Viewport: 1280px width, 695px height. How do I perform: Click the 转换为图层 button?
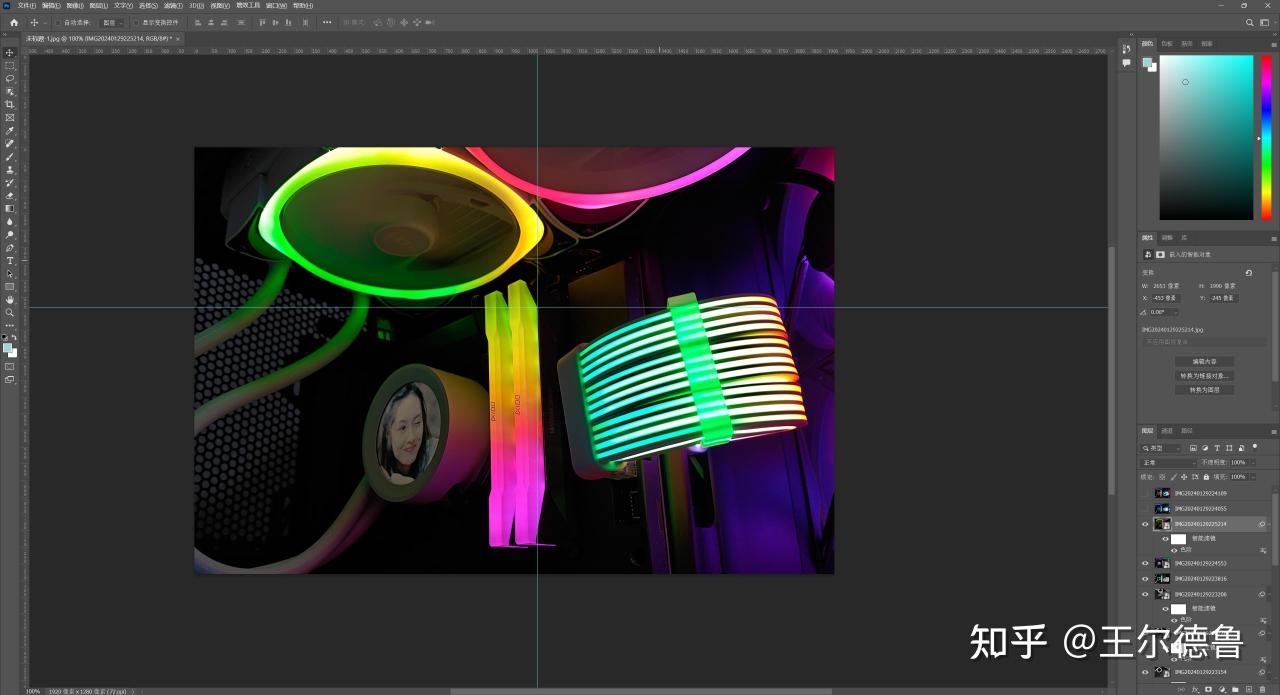click(1205, 390)
